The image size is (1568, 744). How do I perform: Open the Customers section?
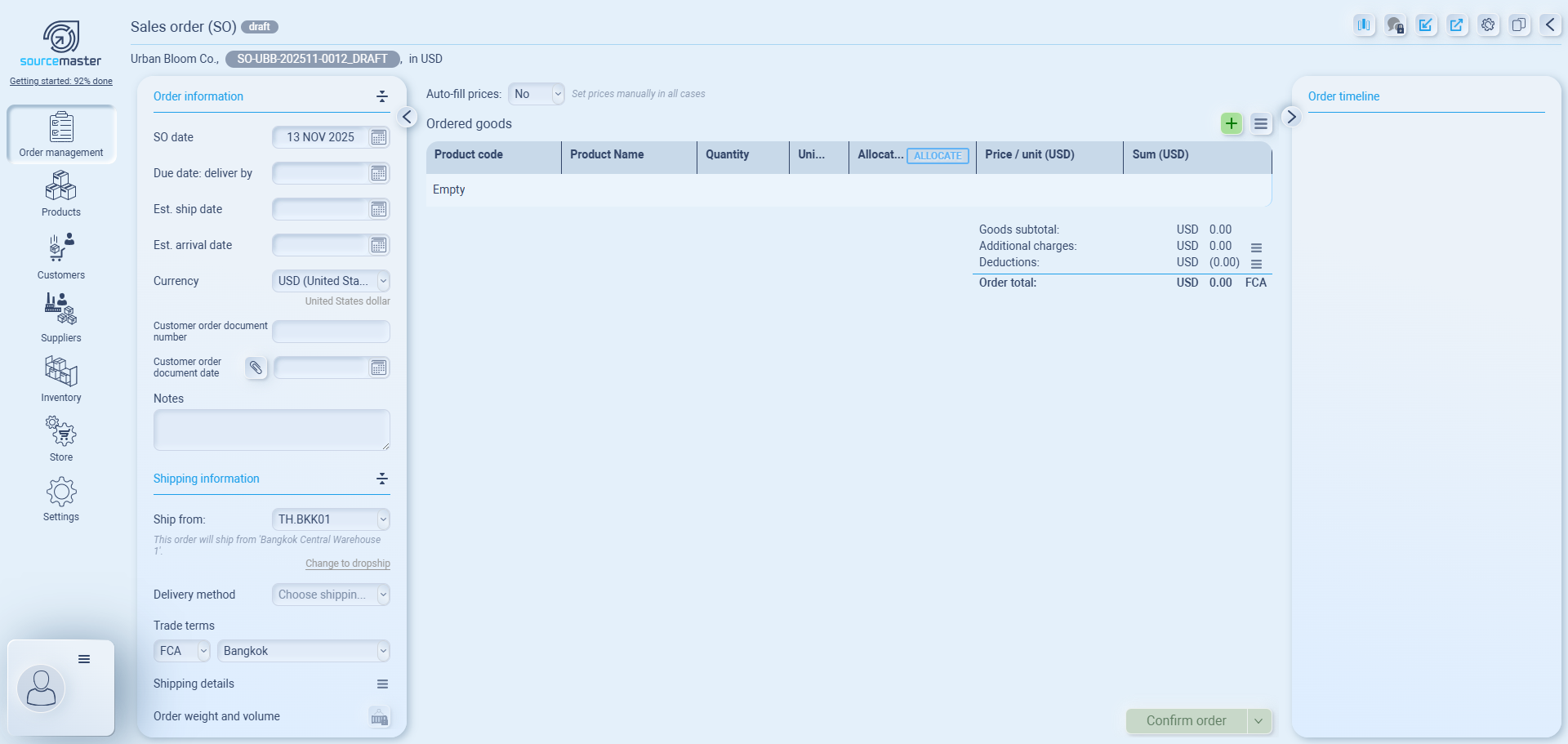coord(61,256)
